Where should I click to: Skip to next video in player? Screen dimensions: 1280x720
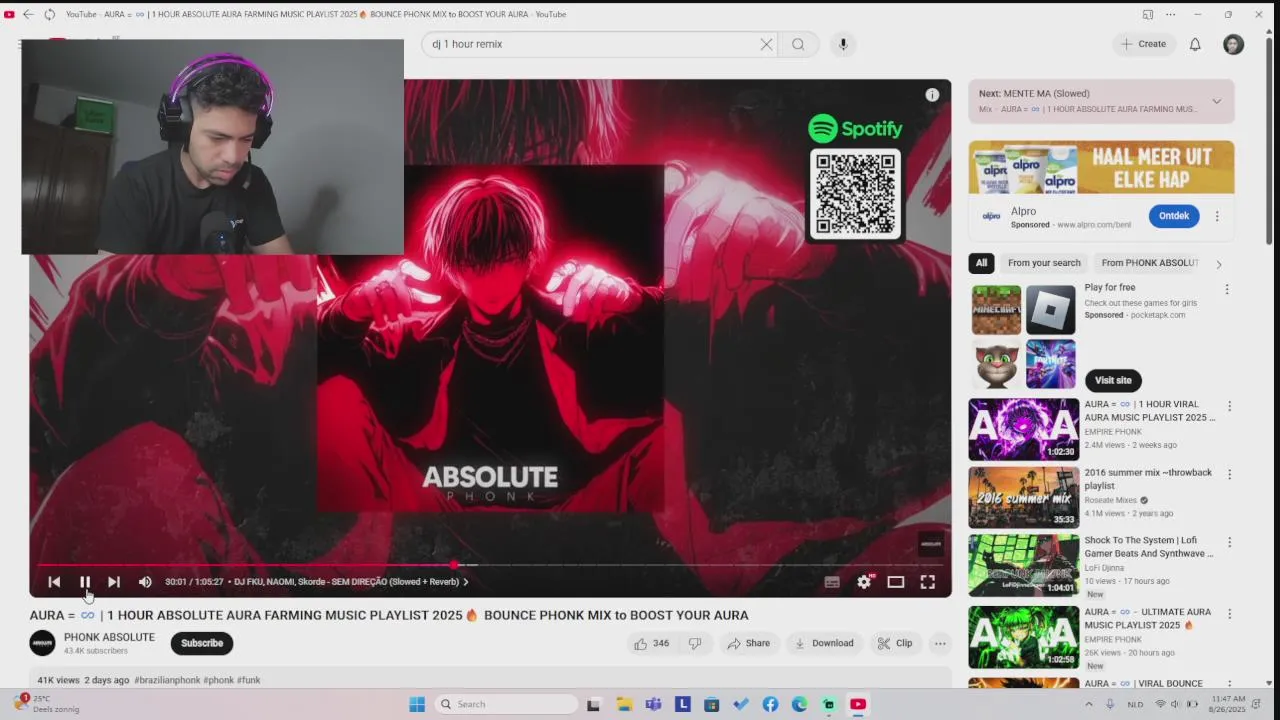tap(114, 582)
